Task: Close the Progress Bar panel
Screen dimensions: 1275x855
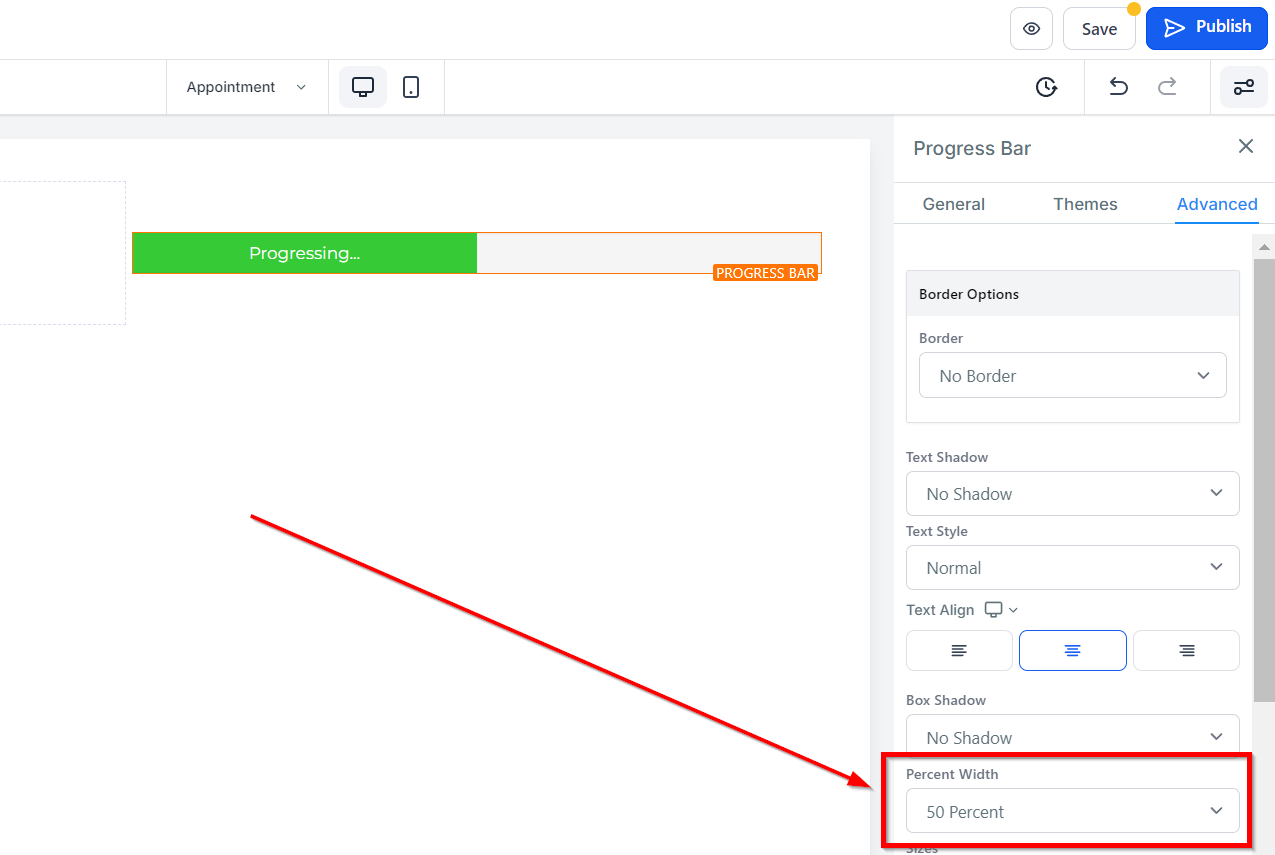Action: coord(1245,147)
